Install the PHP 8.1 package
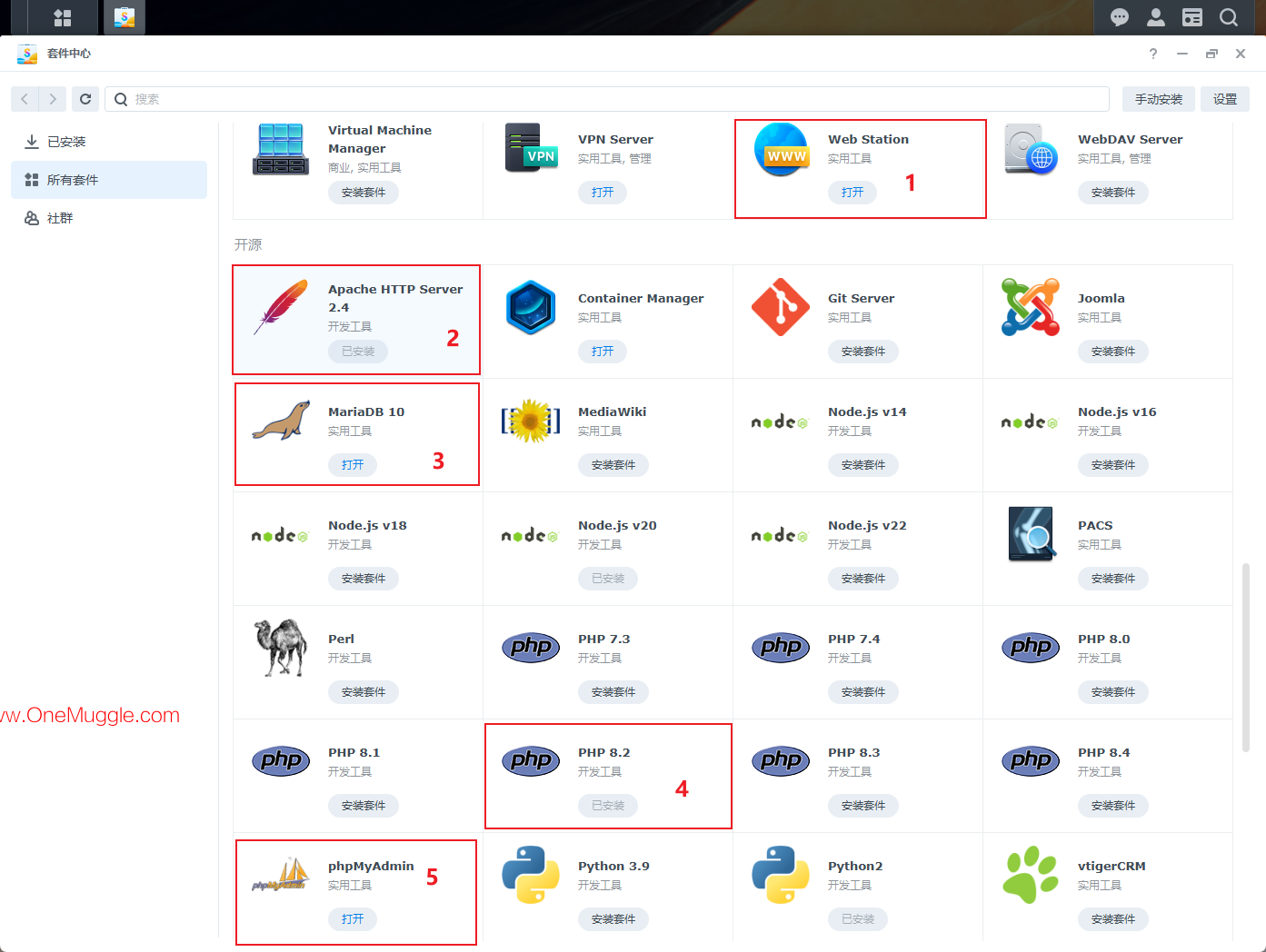 364,806
